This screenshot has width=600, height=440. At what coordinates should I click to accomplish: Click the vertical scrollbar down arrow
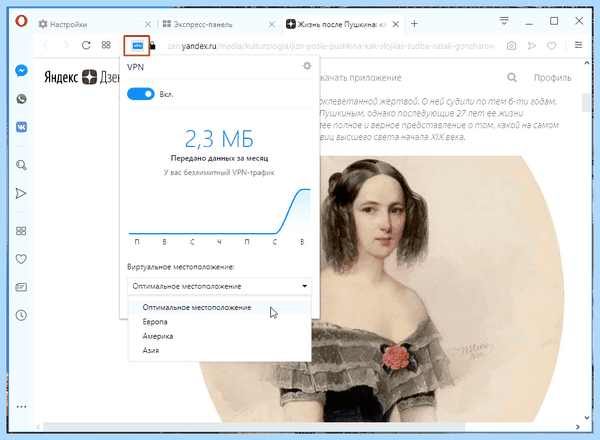click(587, 418)
